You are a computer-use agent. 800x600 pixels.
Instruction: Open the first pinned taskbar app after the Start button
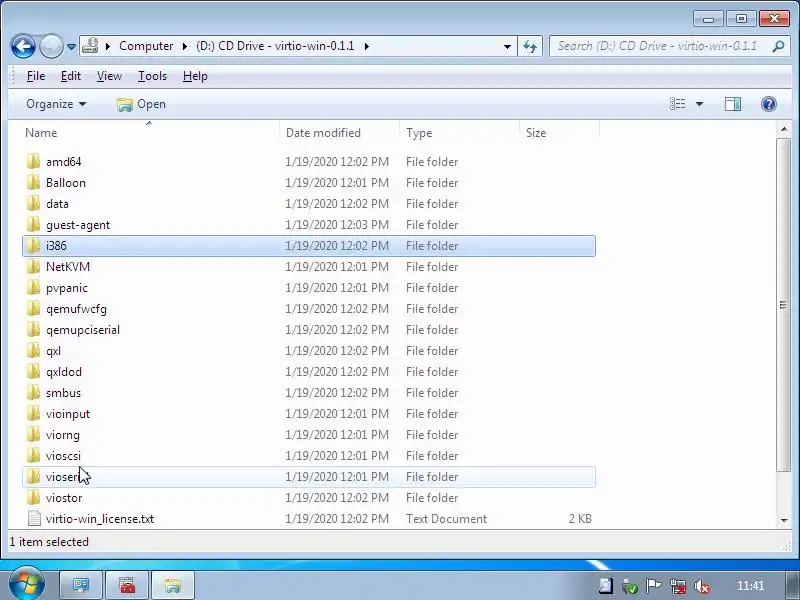coord(81,585)
